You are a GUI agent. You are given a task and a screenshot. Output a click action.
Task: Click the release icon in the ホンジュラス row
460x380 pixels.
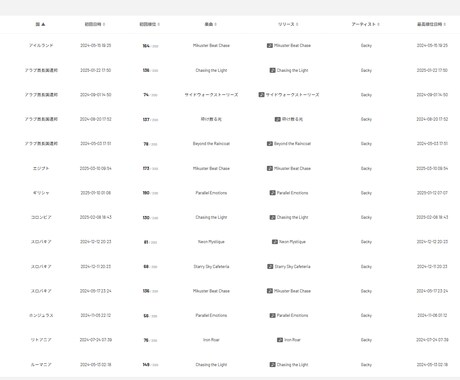tap(272, 315)
